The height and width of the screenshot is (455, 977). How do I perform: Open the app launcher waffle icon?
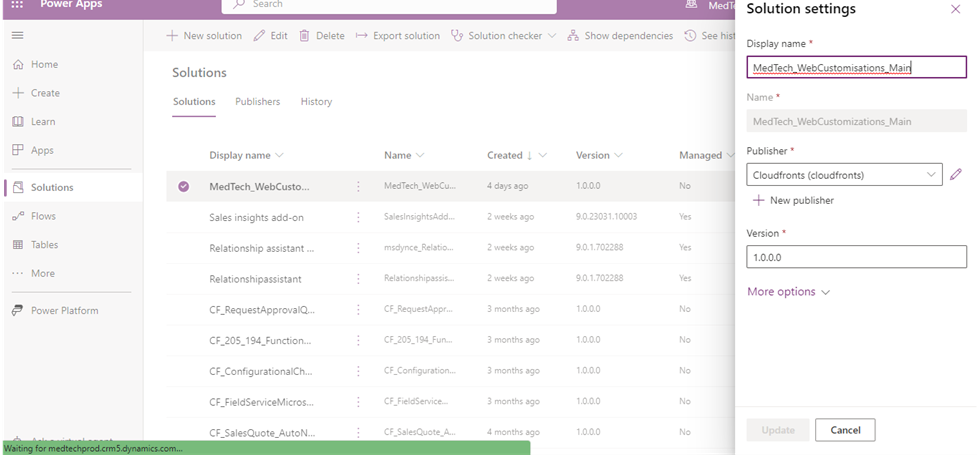point(17,4)
